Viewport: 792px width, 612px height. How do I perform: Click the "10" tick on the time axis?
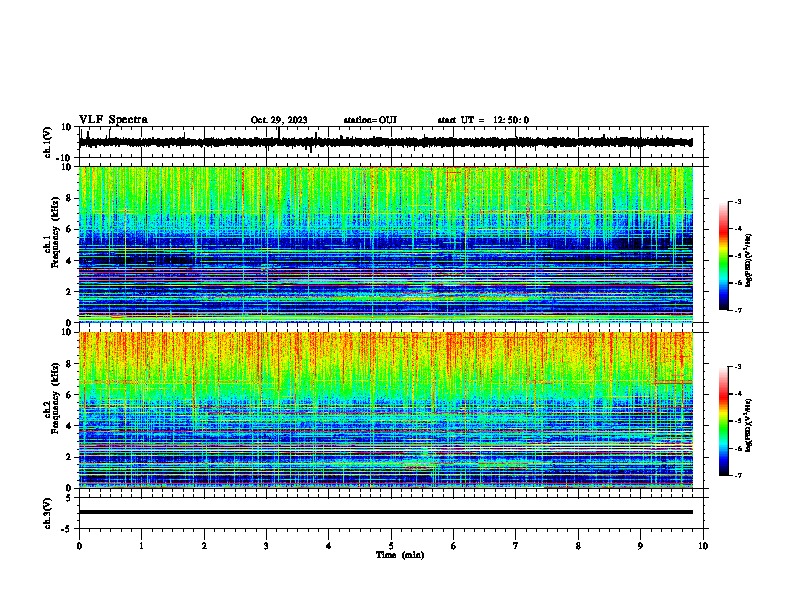(x=703, y=546)
